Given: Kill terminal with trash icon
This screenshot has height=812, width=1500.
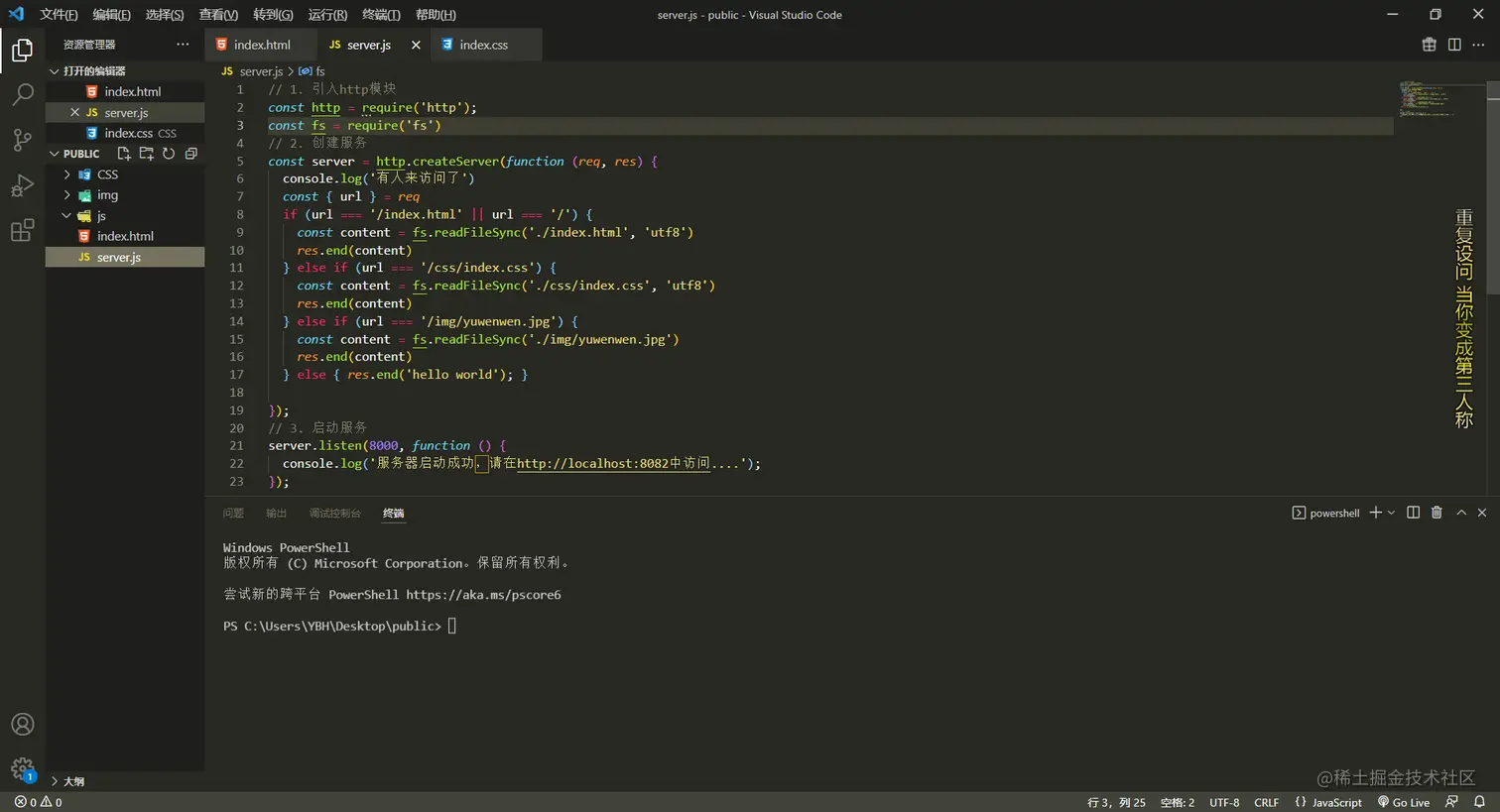Looking at the screenshot, I should (1437, 513).
